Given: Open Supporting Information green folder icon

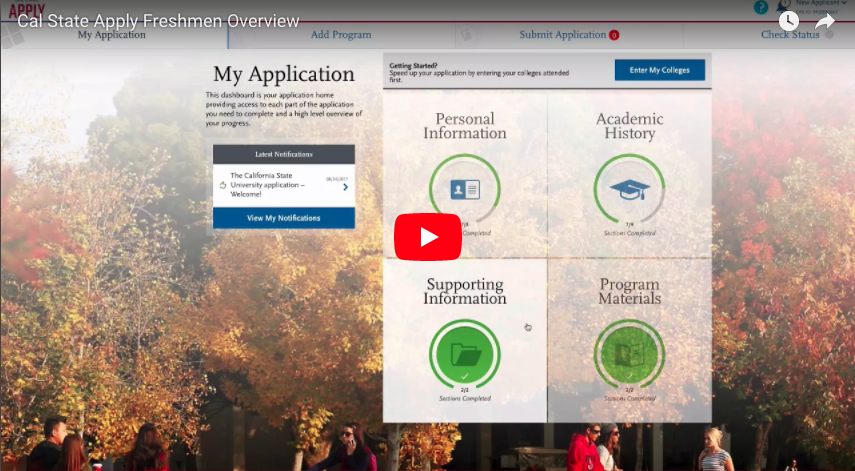Looking at the screenshot, I should pyautogui.click(x=465, y=355).
